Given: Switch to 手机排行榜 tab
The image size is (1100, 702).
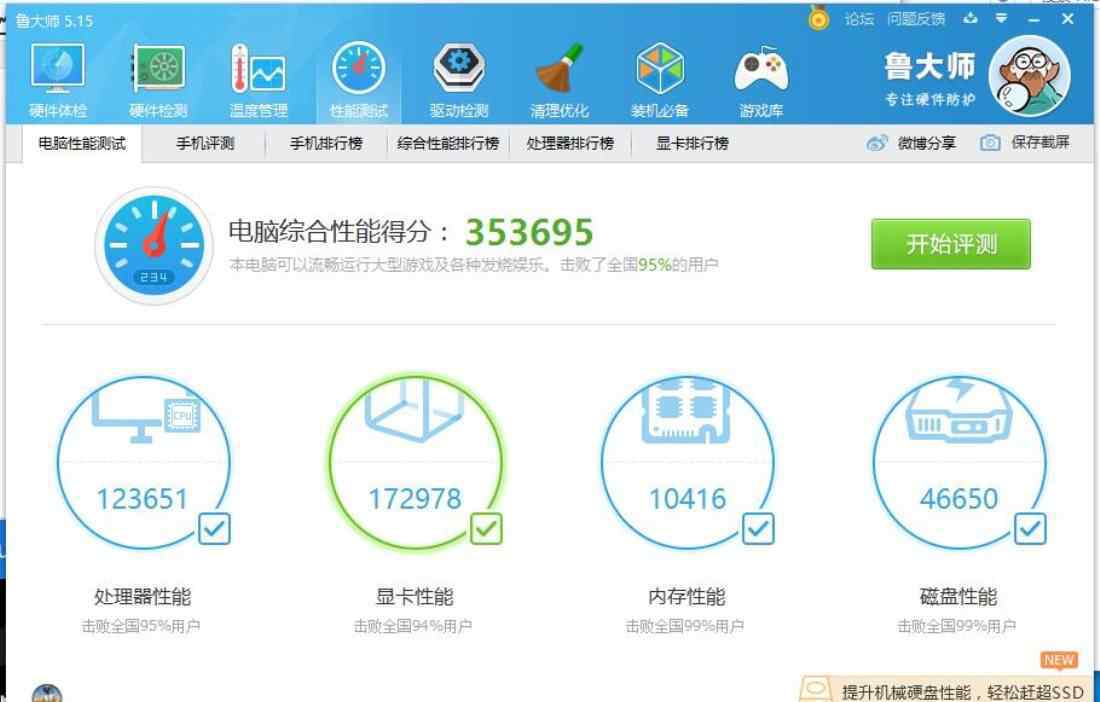Looking at the screenshot, I should coord(326,144).
